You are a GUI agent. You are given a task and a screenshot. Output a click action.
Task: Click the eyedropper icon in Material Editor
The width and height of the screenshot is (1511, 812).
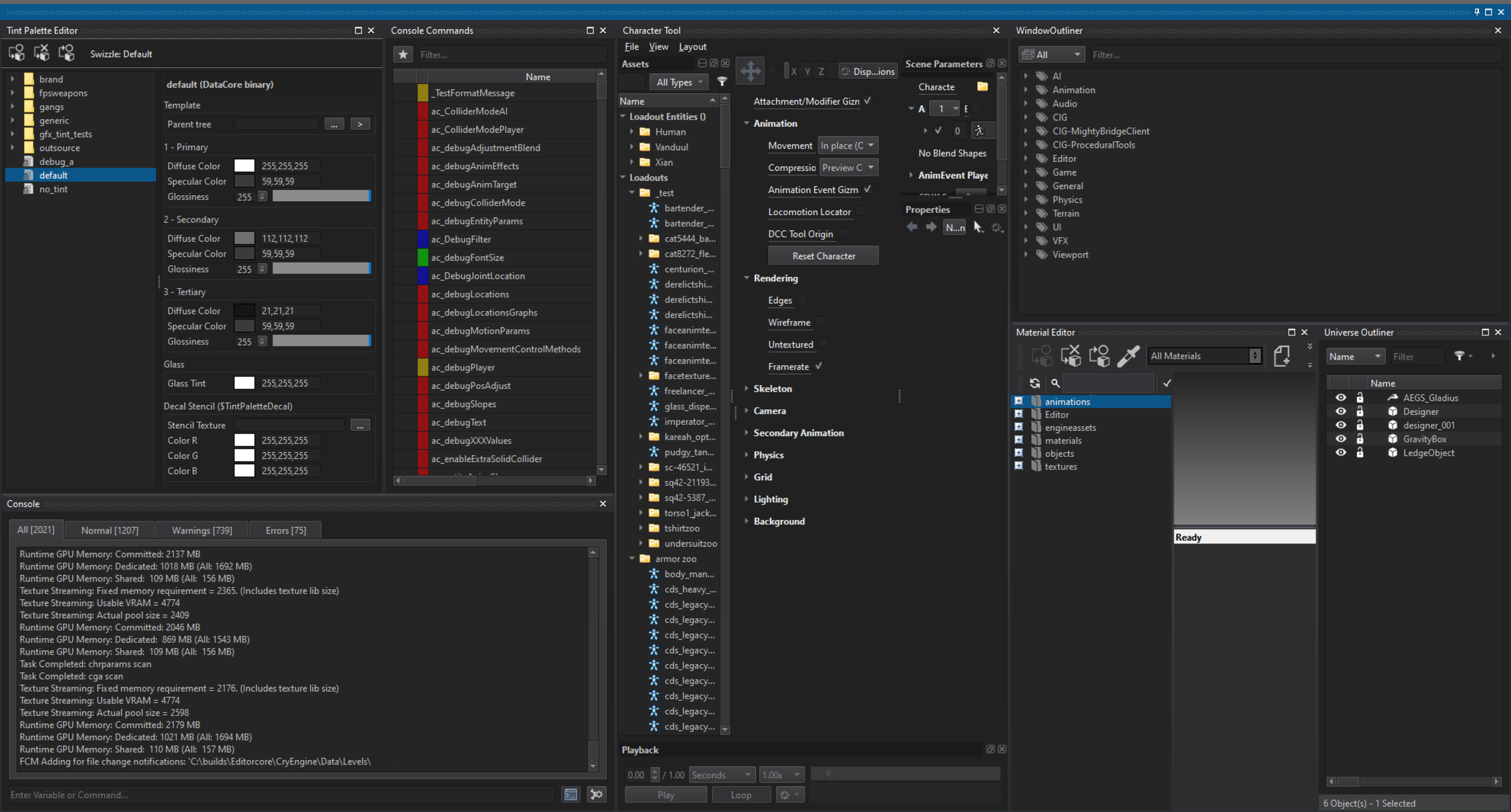(1128, 356)
